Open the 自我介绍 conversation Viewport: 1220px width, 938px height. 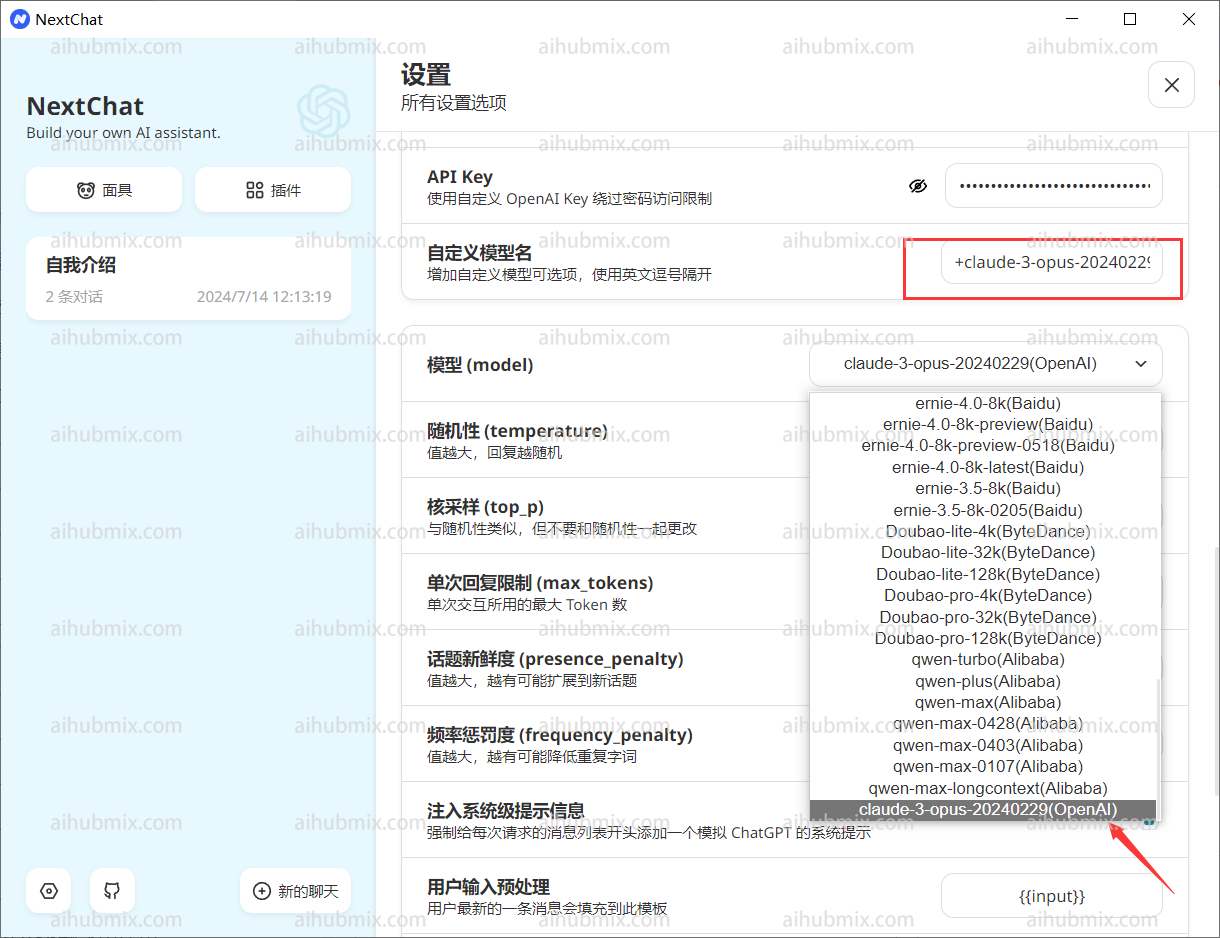[x=188, y=279]
